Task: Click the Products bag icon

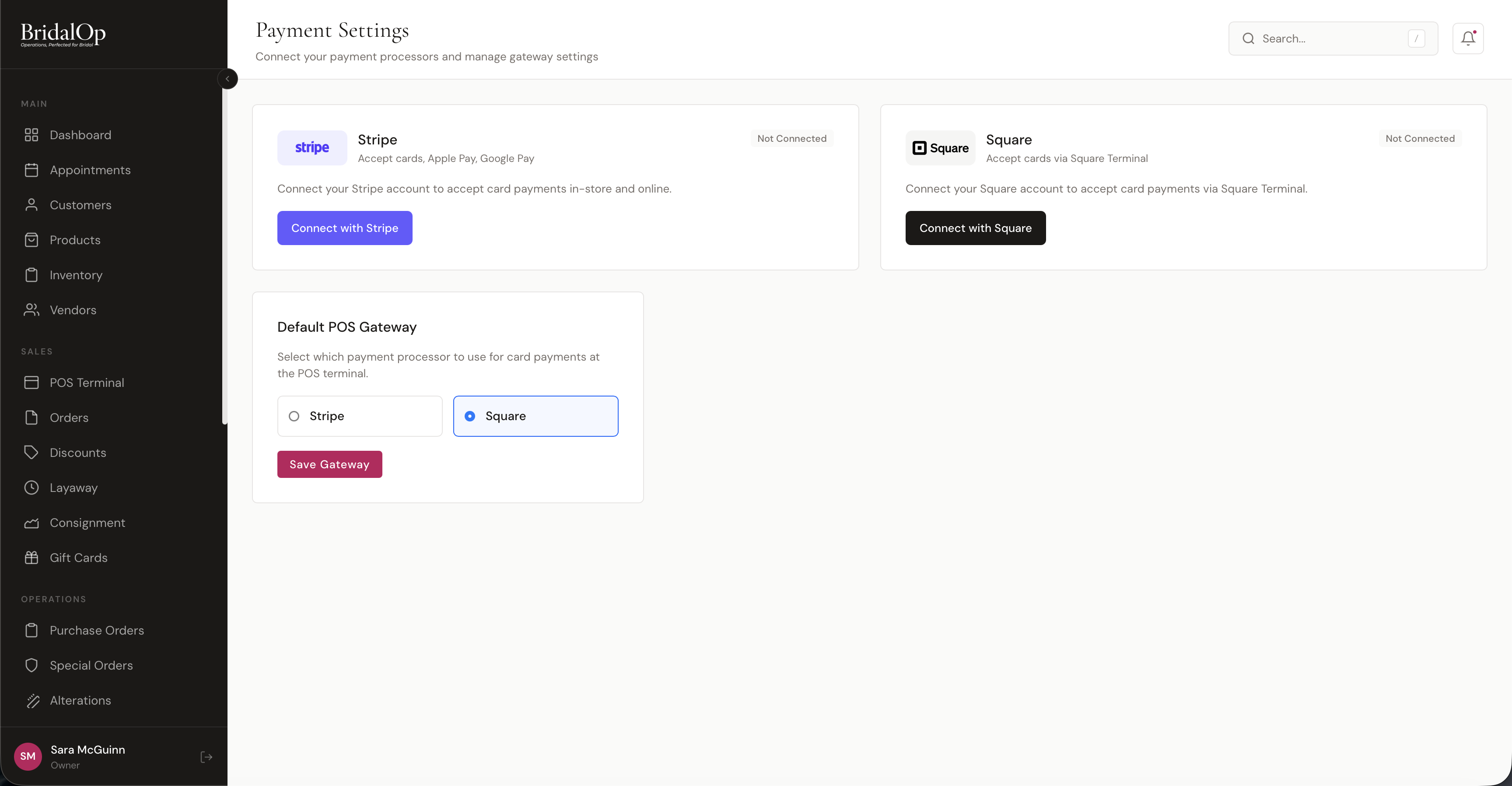Action: coord(32,239)
